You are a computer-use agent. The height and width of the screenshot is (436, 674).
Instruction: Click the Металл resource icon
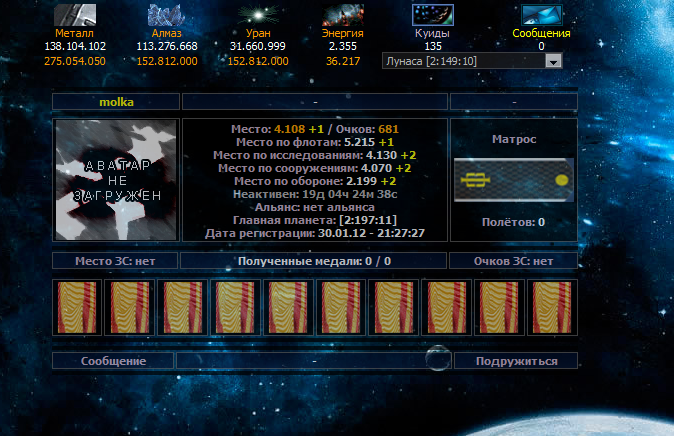coord(76,14)
